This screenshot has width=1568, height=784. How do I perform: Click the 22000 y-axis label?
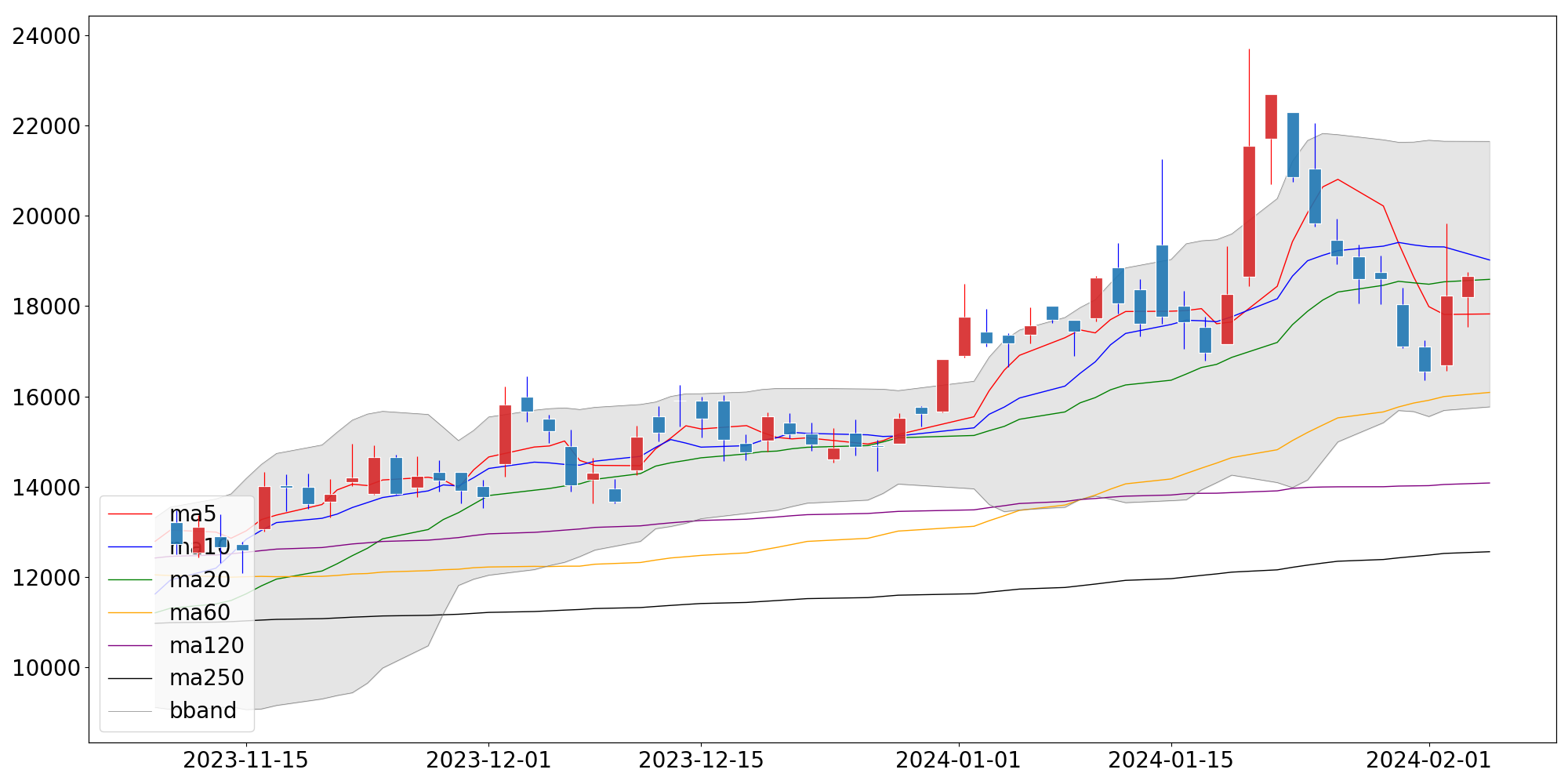[x=46, y=126]
